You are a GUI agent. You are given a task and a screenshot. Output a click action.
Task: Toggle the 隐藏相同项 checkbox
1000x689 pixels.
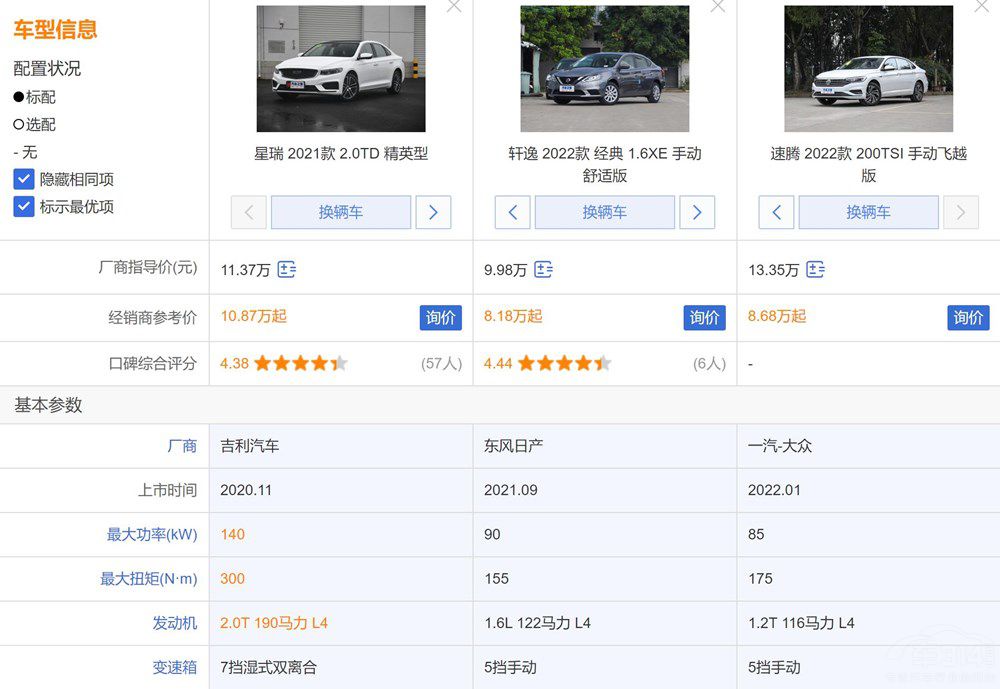(24, 179)
